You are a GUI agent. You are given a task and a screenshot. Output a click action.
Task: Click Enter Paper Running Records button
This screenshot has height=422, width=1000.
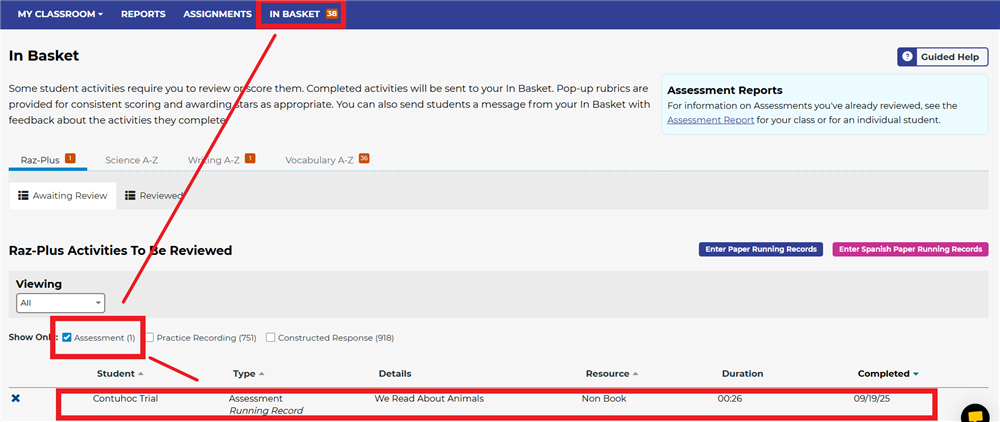(760, 249)
